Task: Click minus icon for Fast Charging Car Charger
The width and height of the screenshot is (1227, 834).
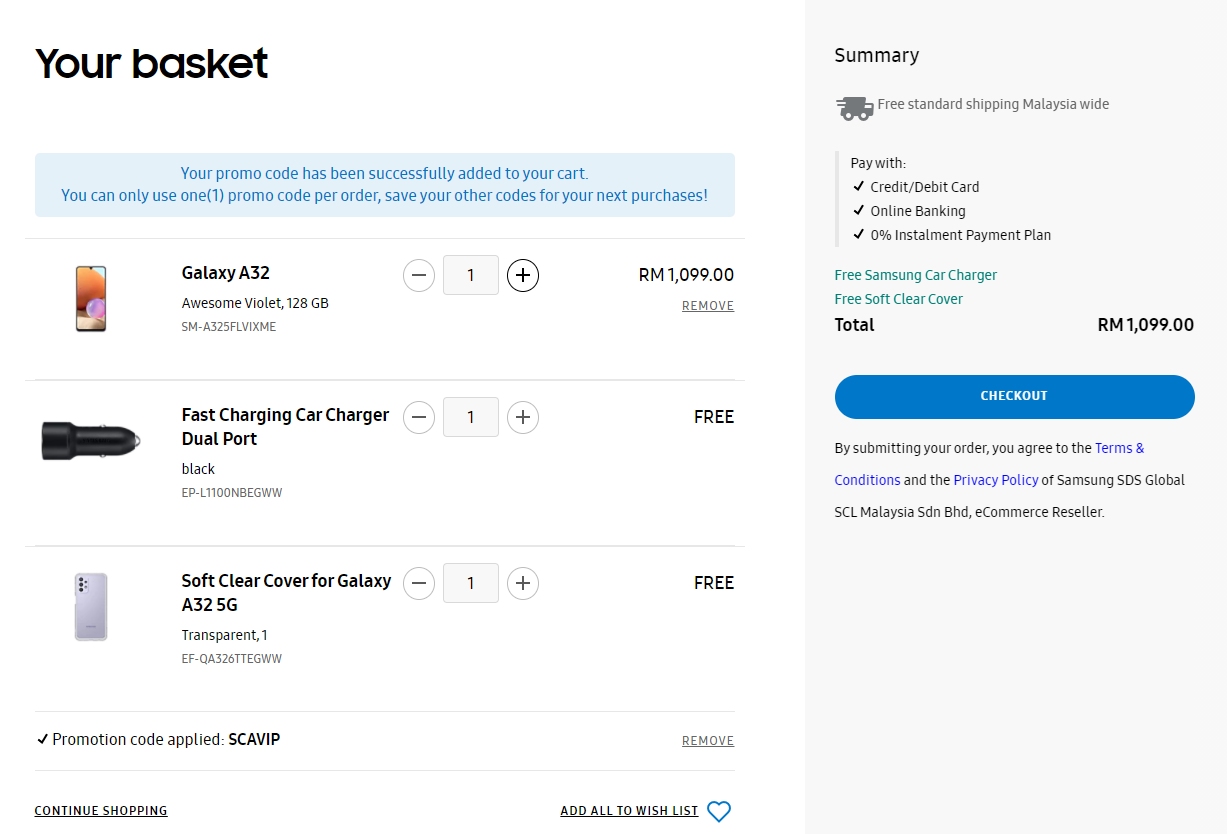Action: pyautogui.click(x=419, y=417)
